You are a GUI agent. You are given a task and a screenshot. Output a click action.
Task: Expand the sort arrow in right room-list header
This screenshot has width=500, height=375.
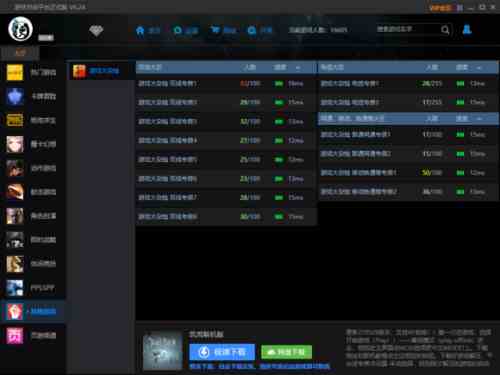pos(479,68)
